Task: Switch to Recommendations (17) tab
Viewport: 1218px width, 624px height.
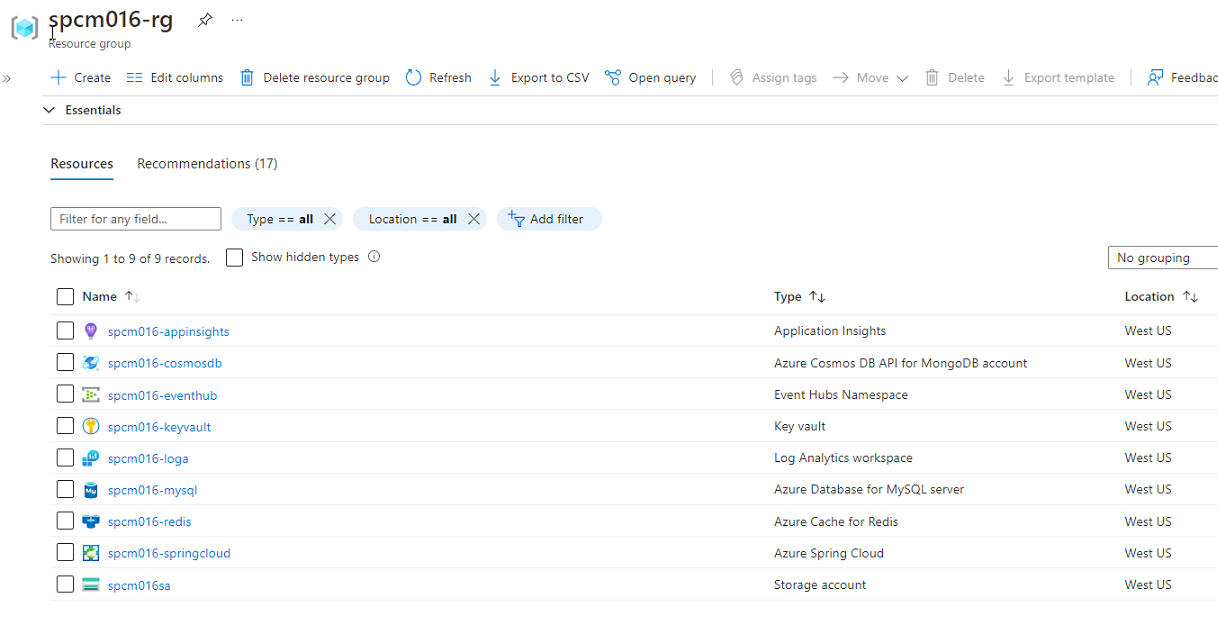Action: point(207,164)
